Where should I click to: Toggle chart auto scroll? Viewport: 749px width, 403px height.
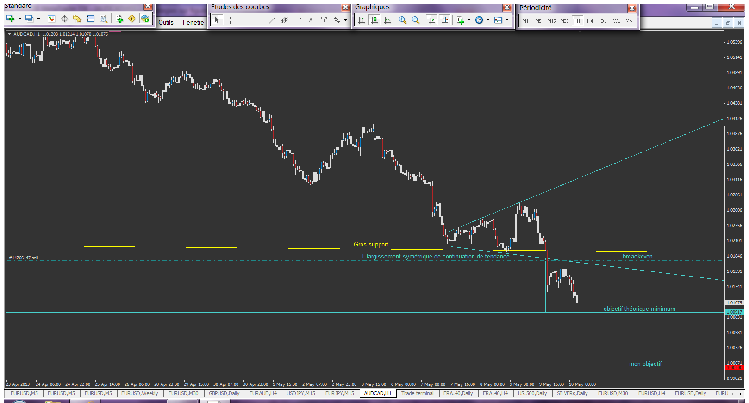click(x=432, y=20)
